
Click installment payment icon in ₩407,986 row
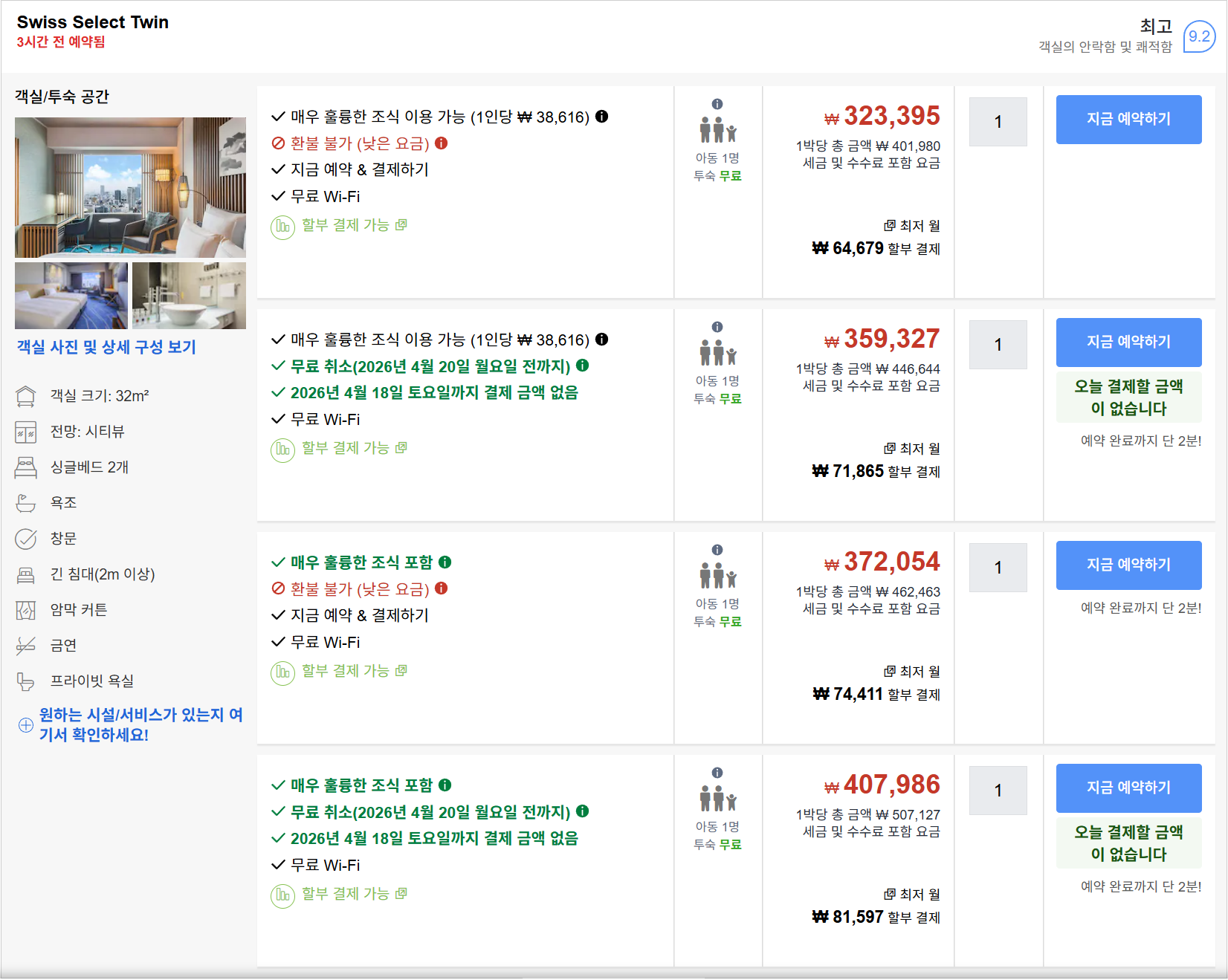tap(282, 895)
